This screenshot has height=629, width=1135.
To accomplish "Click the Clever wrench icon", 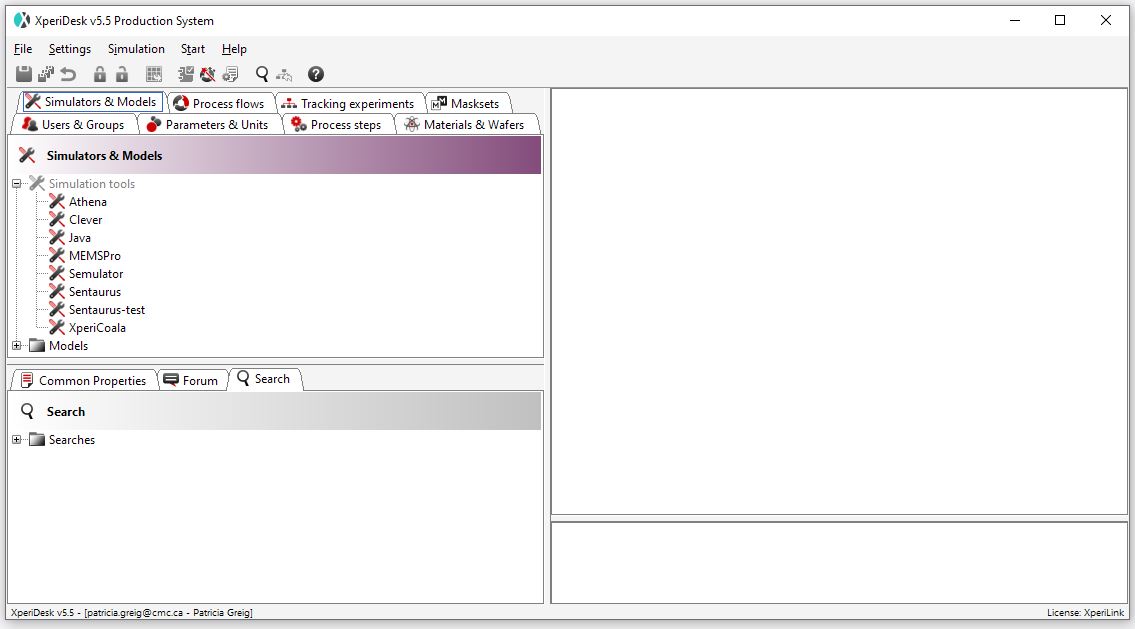I will click(x=57, y=220).
